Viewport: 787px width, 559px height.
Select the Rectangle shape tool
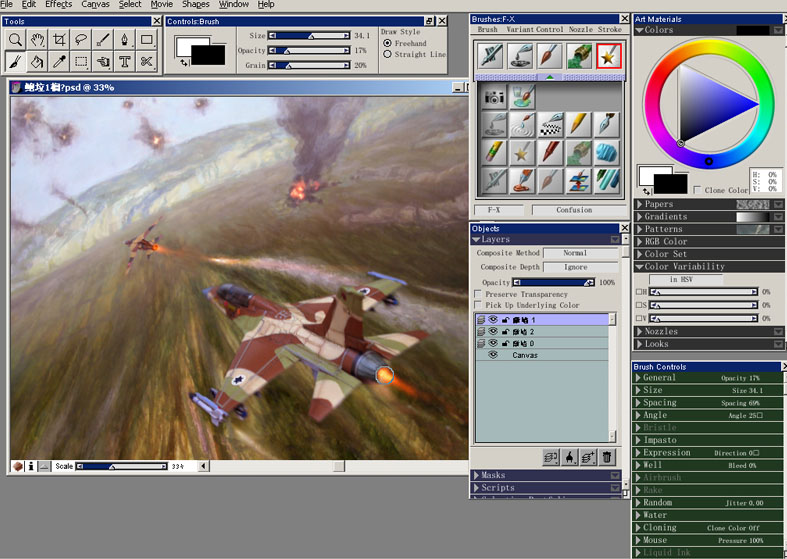click(x=147, y=40)
